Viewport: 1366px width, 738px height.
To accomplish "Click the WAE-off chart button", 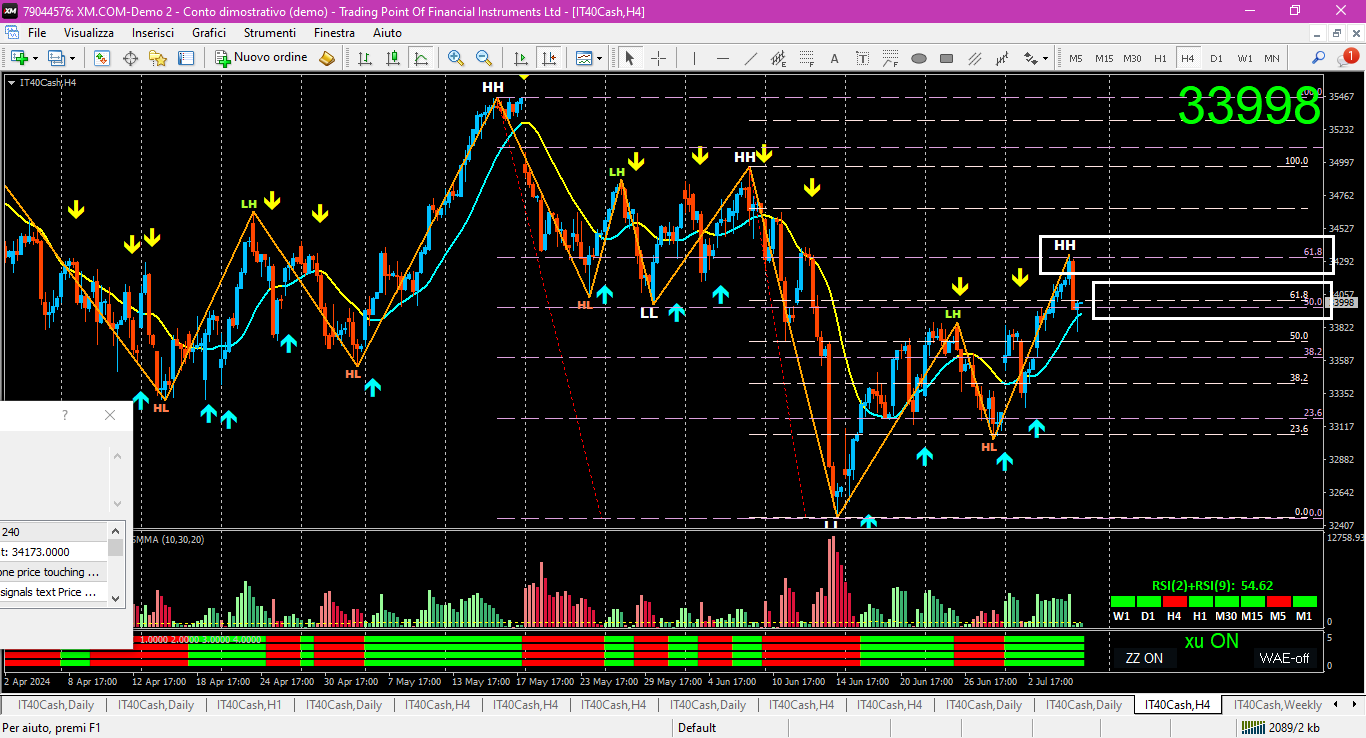I will 1285,658.
